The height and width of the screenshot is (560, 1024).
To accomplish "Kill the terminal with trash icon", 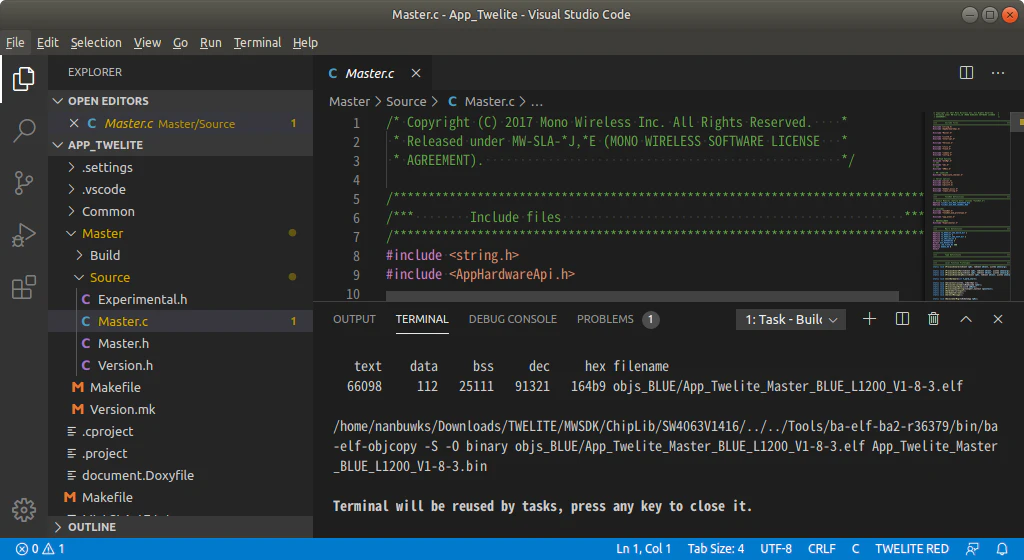I will [x=934, y=319].
